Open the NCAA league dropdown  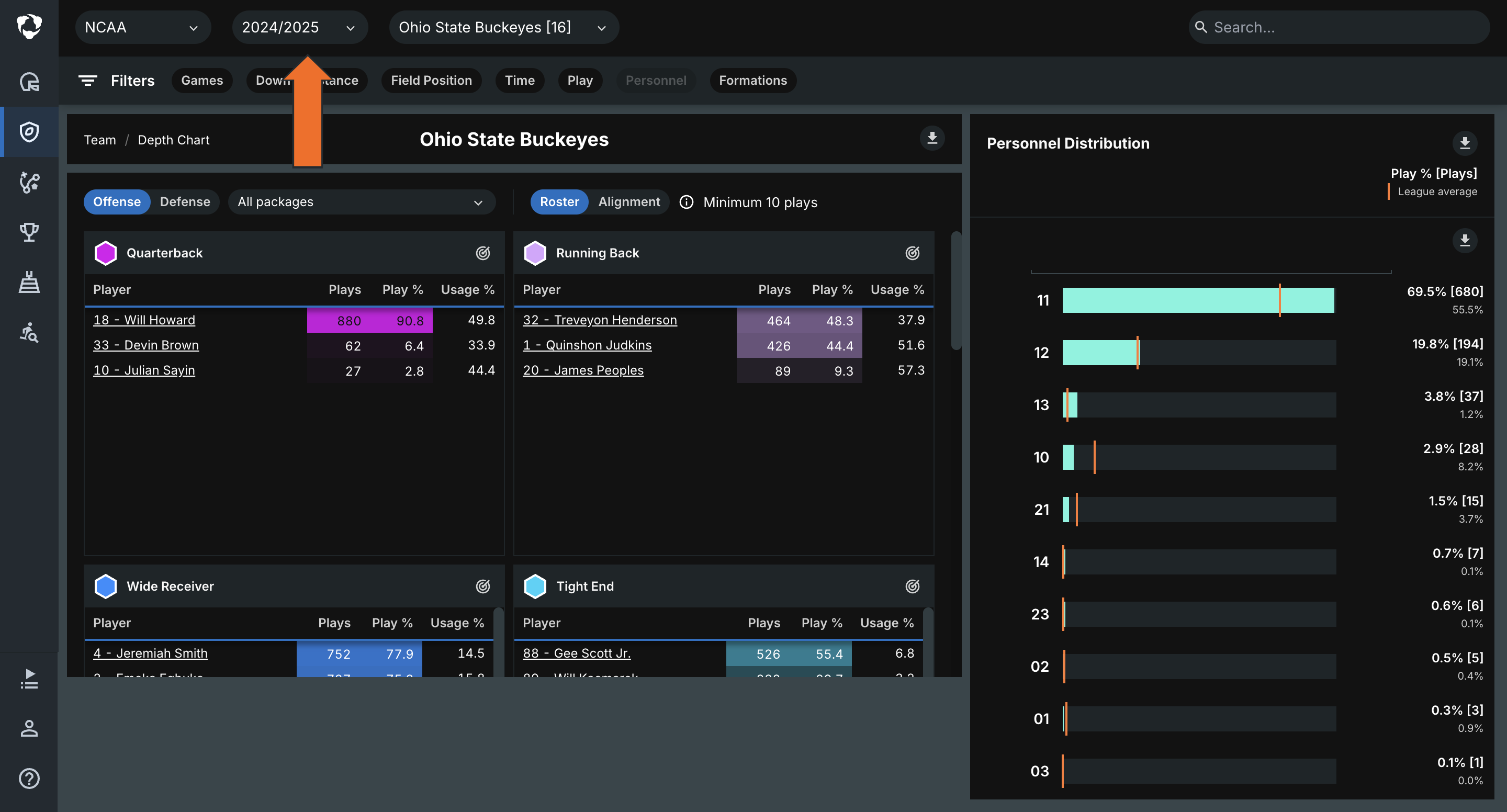tap(142, 28)
